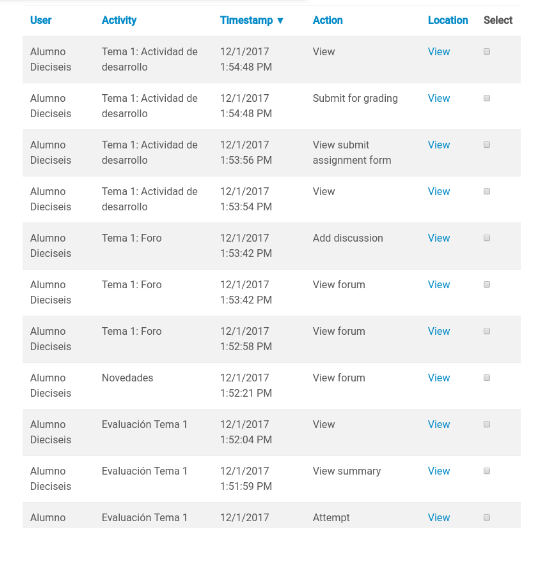Open View link for Add discussion entry
553x569 pixels.
[439, 238]
